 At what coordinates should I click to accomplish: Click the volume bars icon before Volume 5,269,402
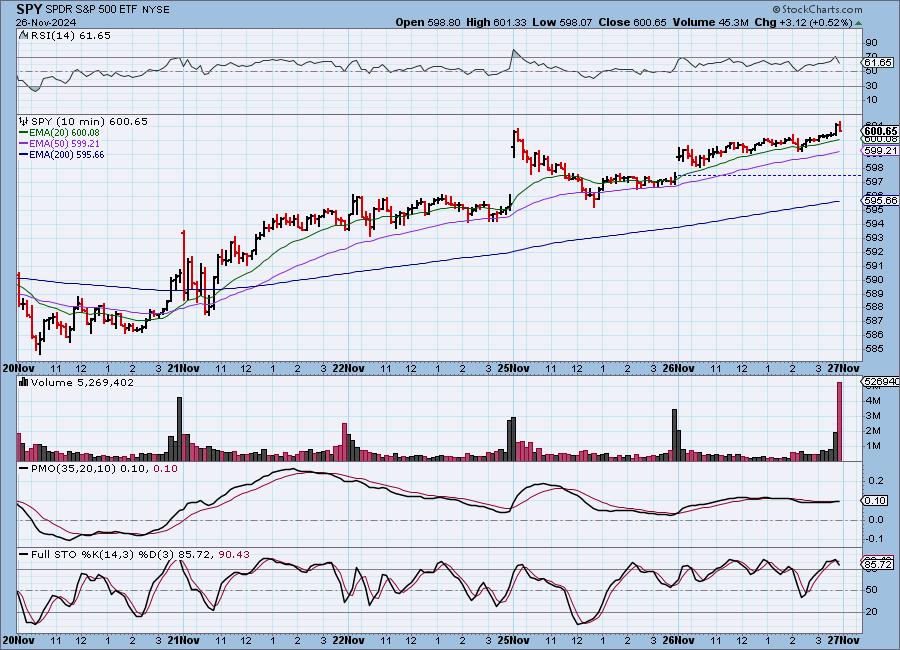click(24, 382)
